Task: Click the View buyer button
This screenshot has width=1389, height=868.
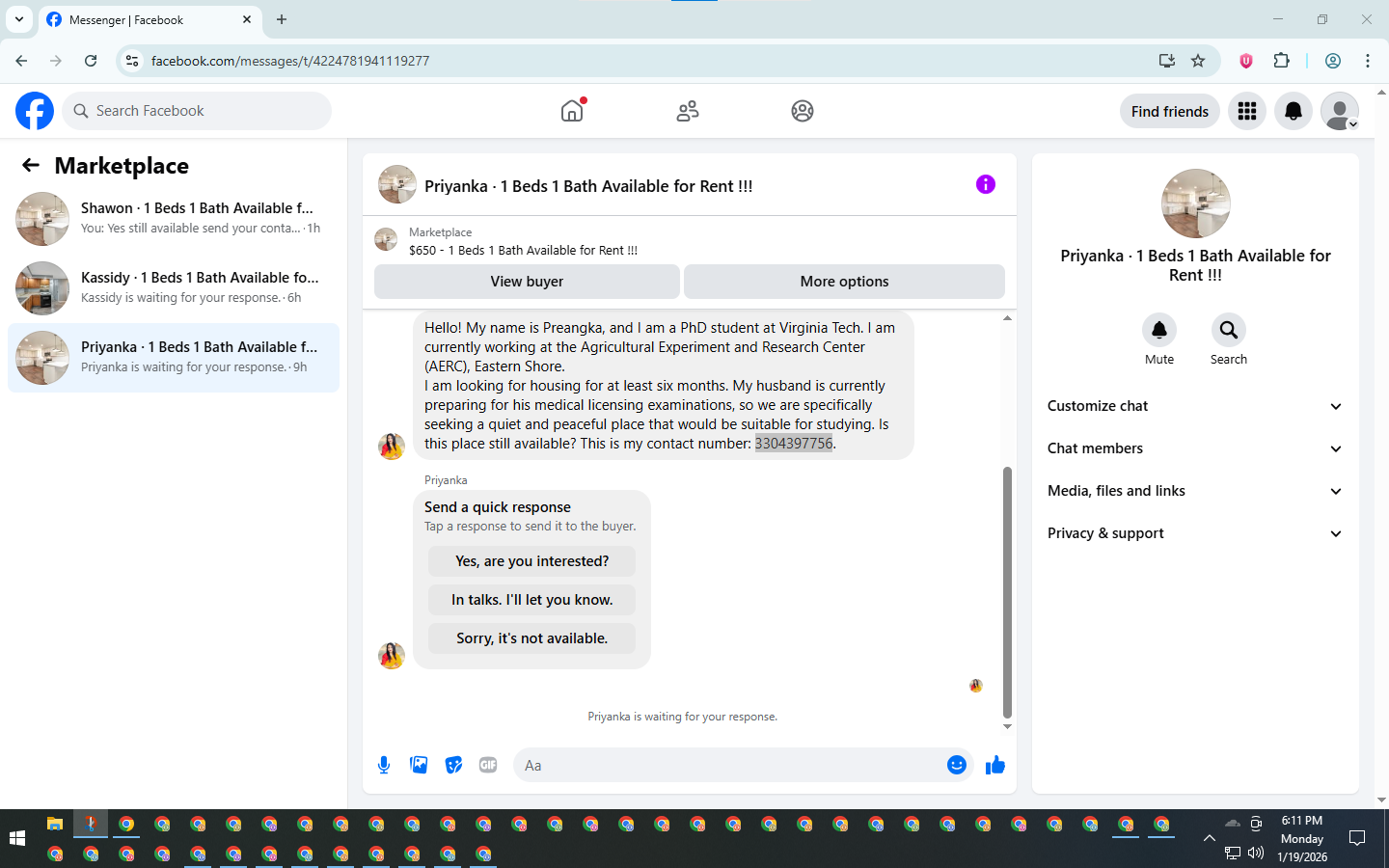Action: point(527,282)
